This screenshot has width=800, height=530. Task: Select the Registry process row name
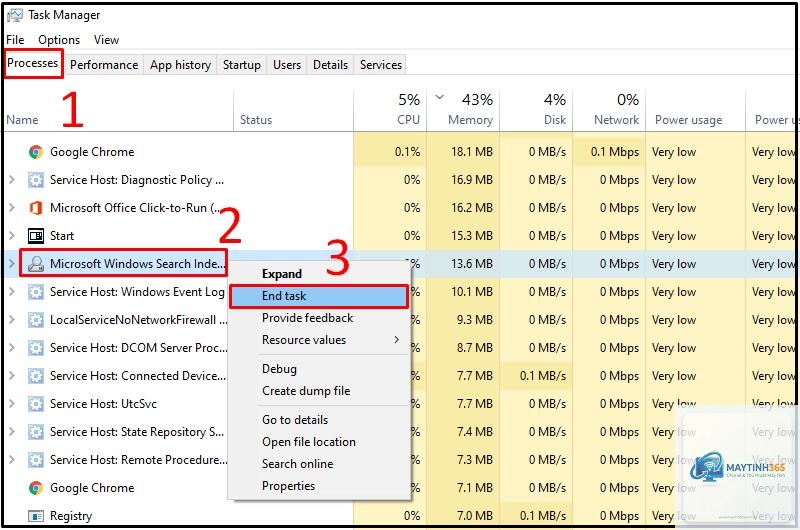tap(71, 516)
